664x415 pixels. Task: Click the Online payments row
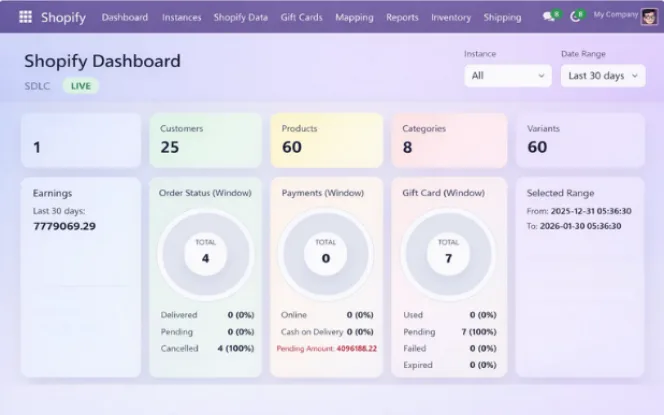point(327,315)
